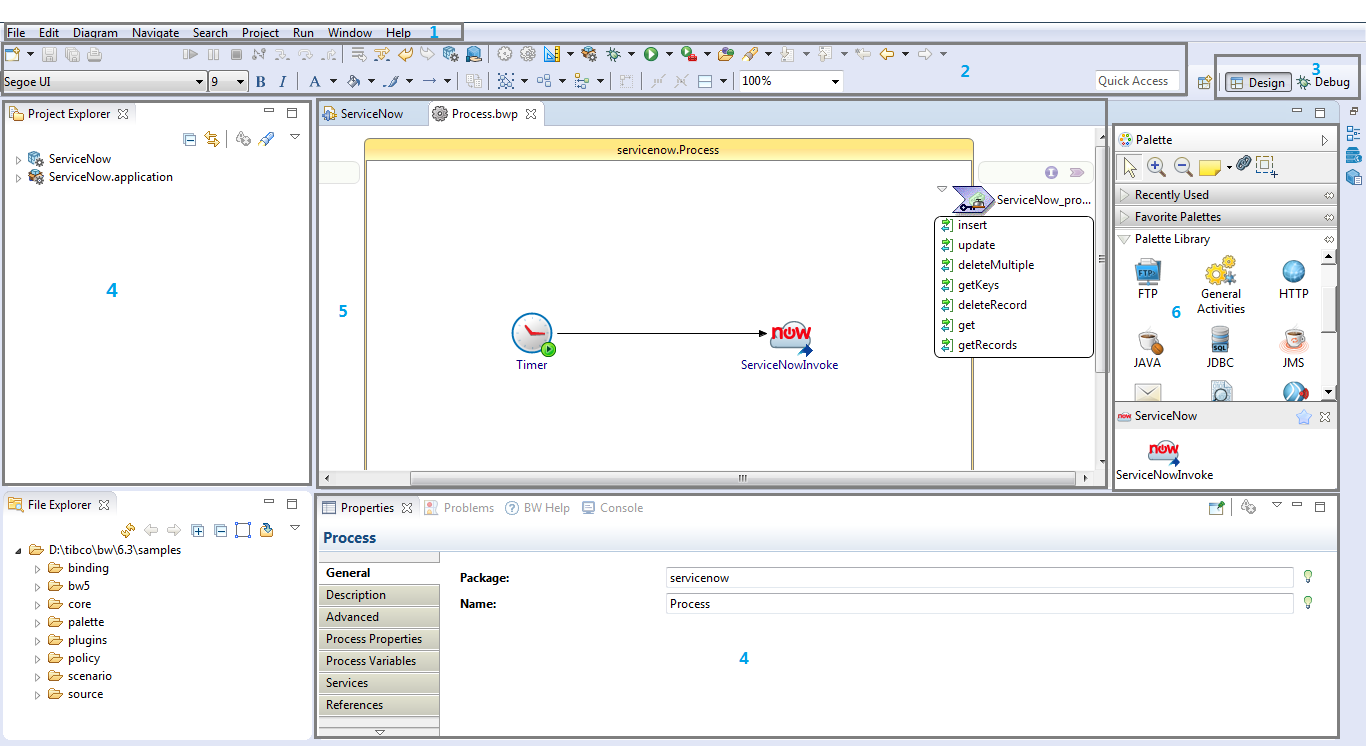This screenshot has height=746, width=1366.
Task: Click the Open Perspective icon
Action: coord(1205,82)
